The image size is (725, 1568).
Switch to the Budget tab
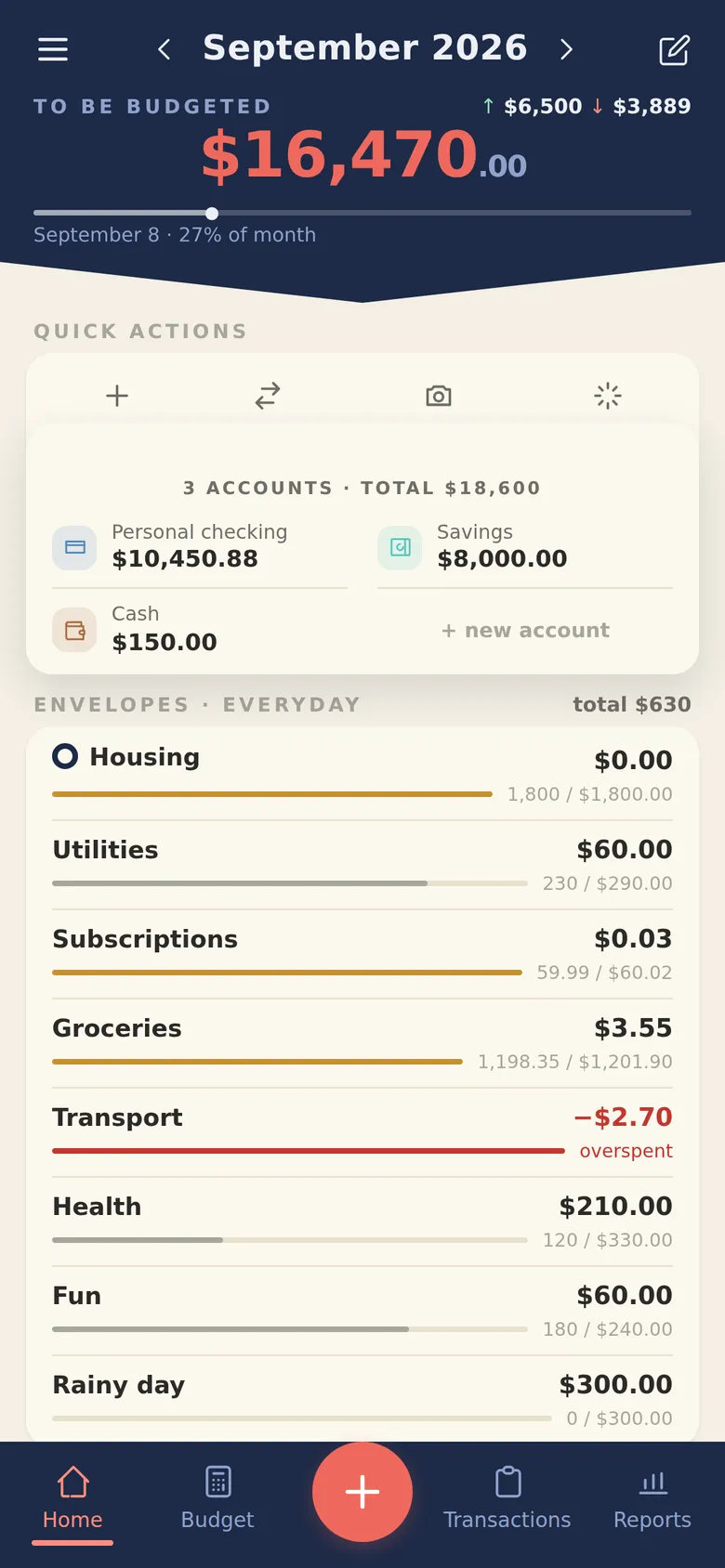coord(217,1497)
